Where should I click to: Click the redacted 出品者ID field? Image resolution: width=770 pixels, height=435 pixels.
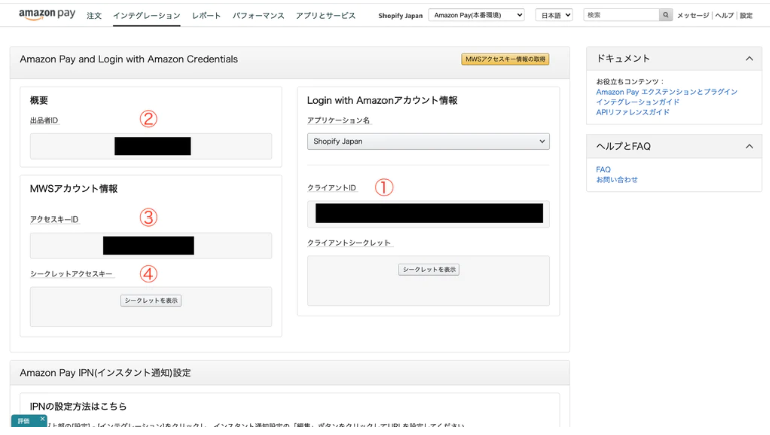tap(151, 146)
